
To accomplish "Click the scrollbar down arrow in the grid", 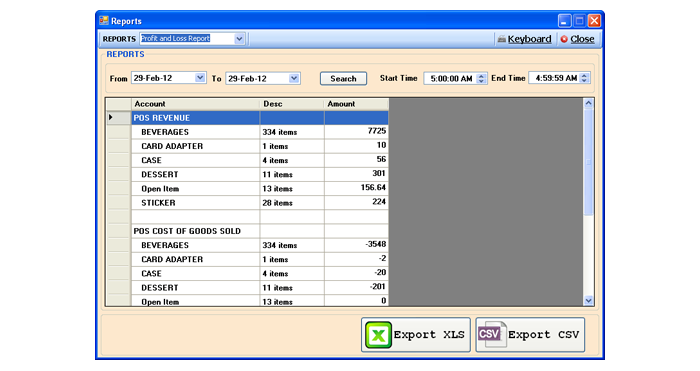I will 588,300.
